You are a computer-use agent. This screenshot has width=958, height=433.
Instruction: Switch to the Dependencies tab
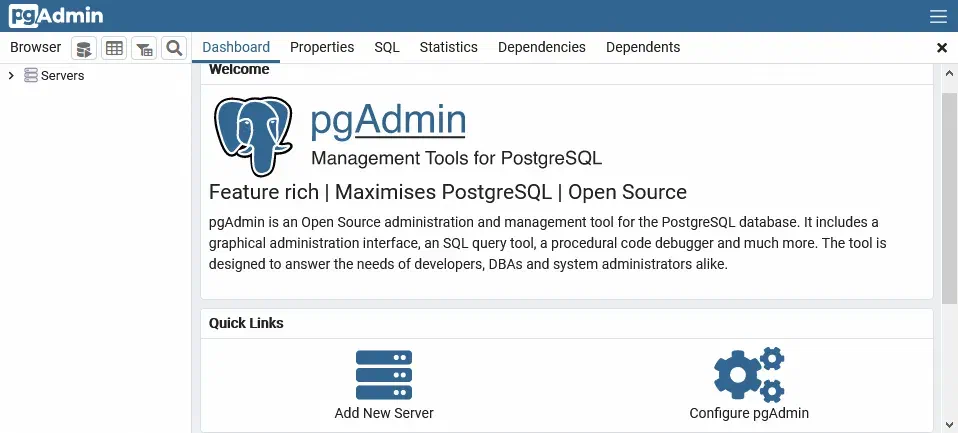(x=542, y=48)
